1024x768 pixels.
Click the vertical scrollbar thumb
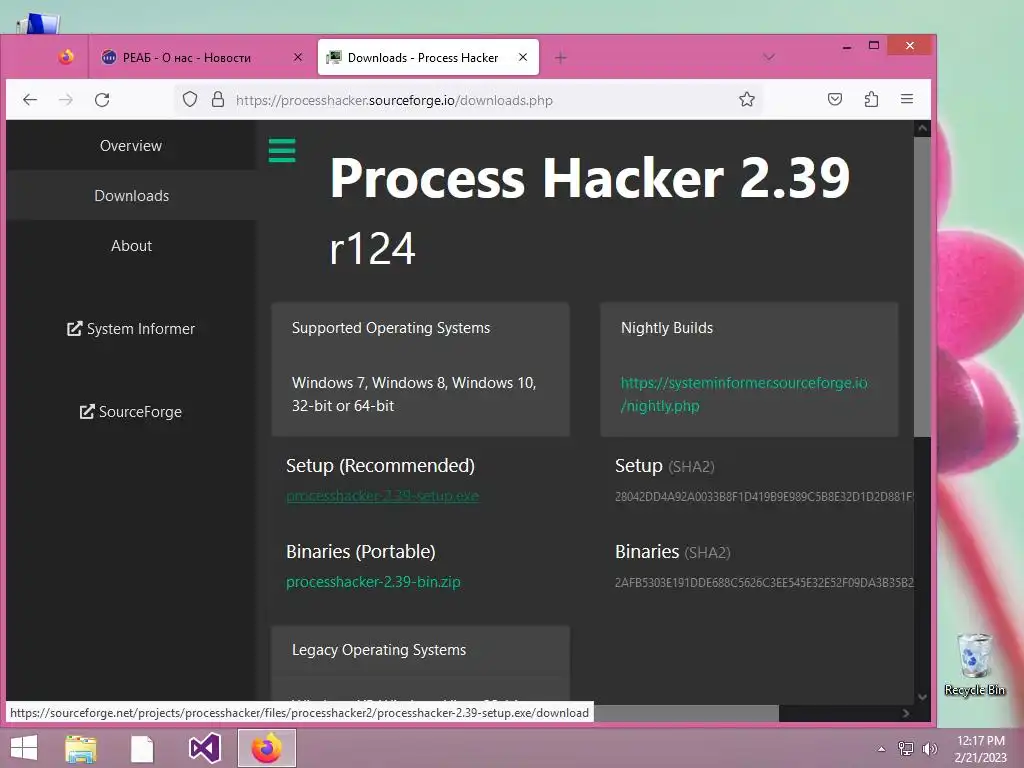click(922, 286)
